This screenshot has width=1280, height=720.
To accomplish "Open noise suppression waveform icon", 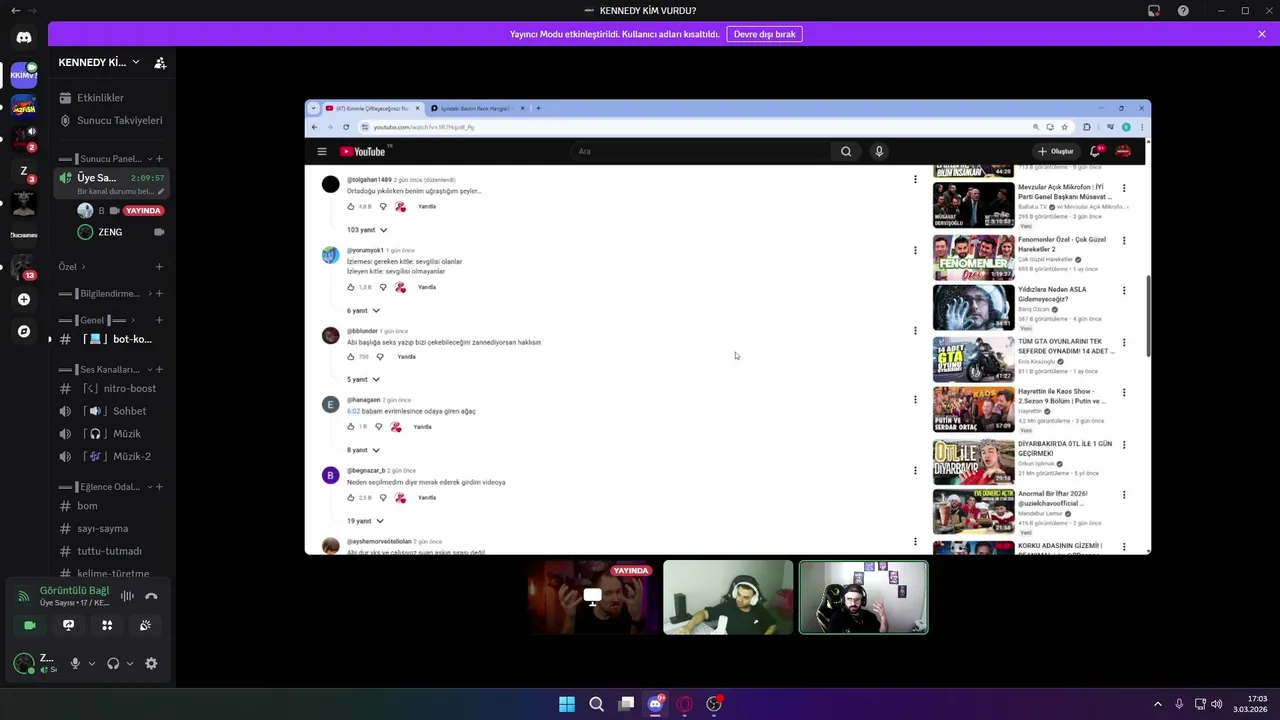I will (x=127, y=596).
